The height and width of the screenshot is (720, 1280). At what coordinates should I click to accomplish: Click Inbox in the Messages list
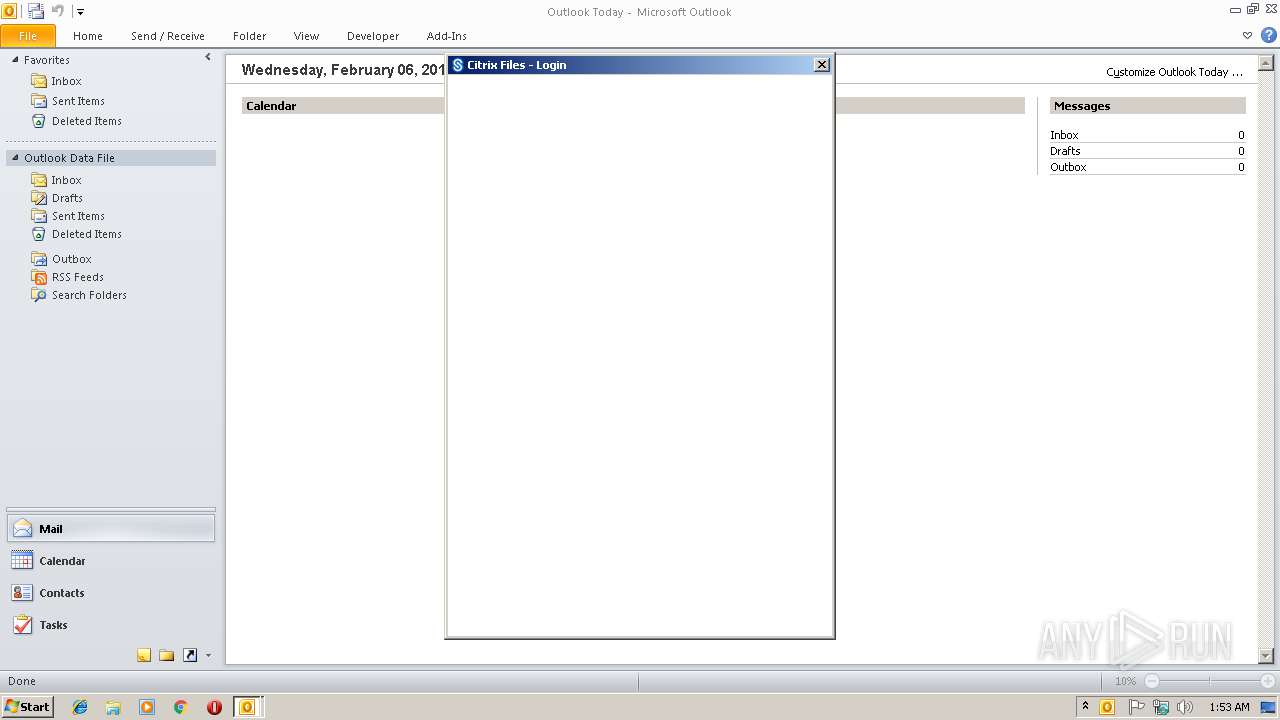pyautogui.click(x=1064, y=135)
